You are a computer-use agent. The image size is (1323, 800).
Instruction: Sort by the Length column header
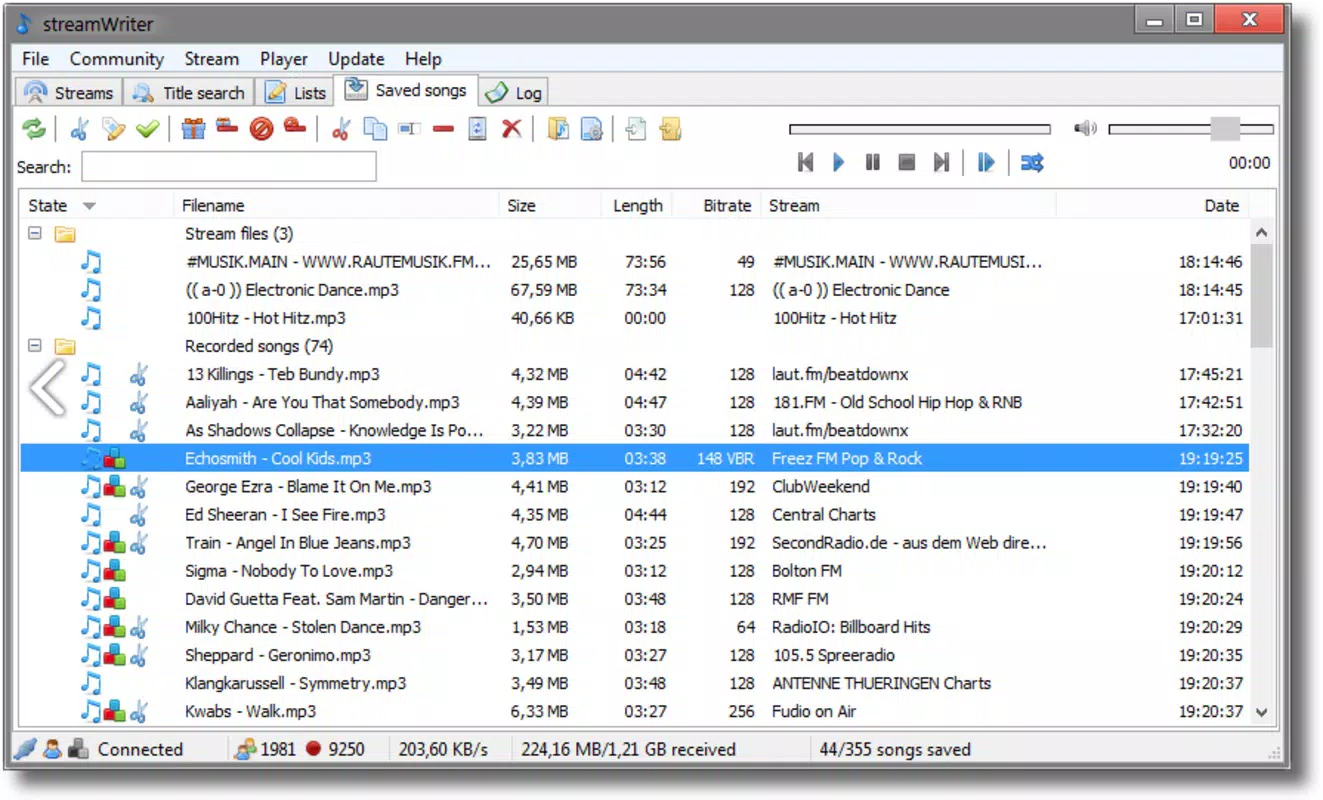click(637, 206)
